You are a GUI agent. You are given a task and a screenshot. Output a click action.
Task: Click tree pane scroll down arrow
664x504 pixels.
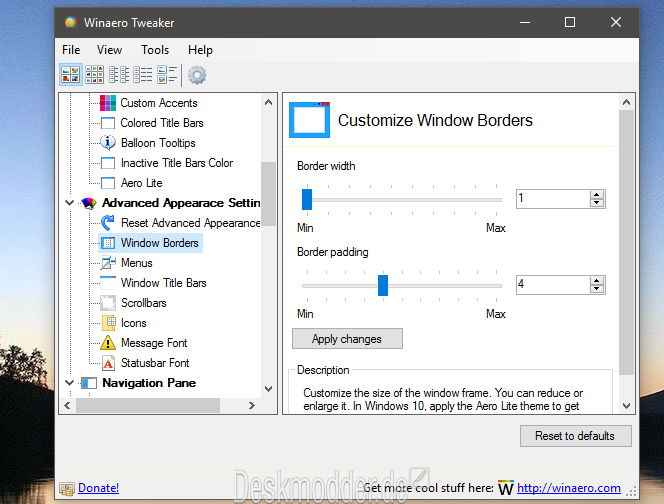coord(268,388)
